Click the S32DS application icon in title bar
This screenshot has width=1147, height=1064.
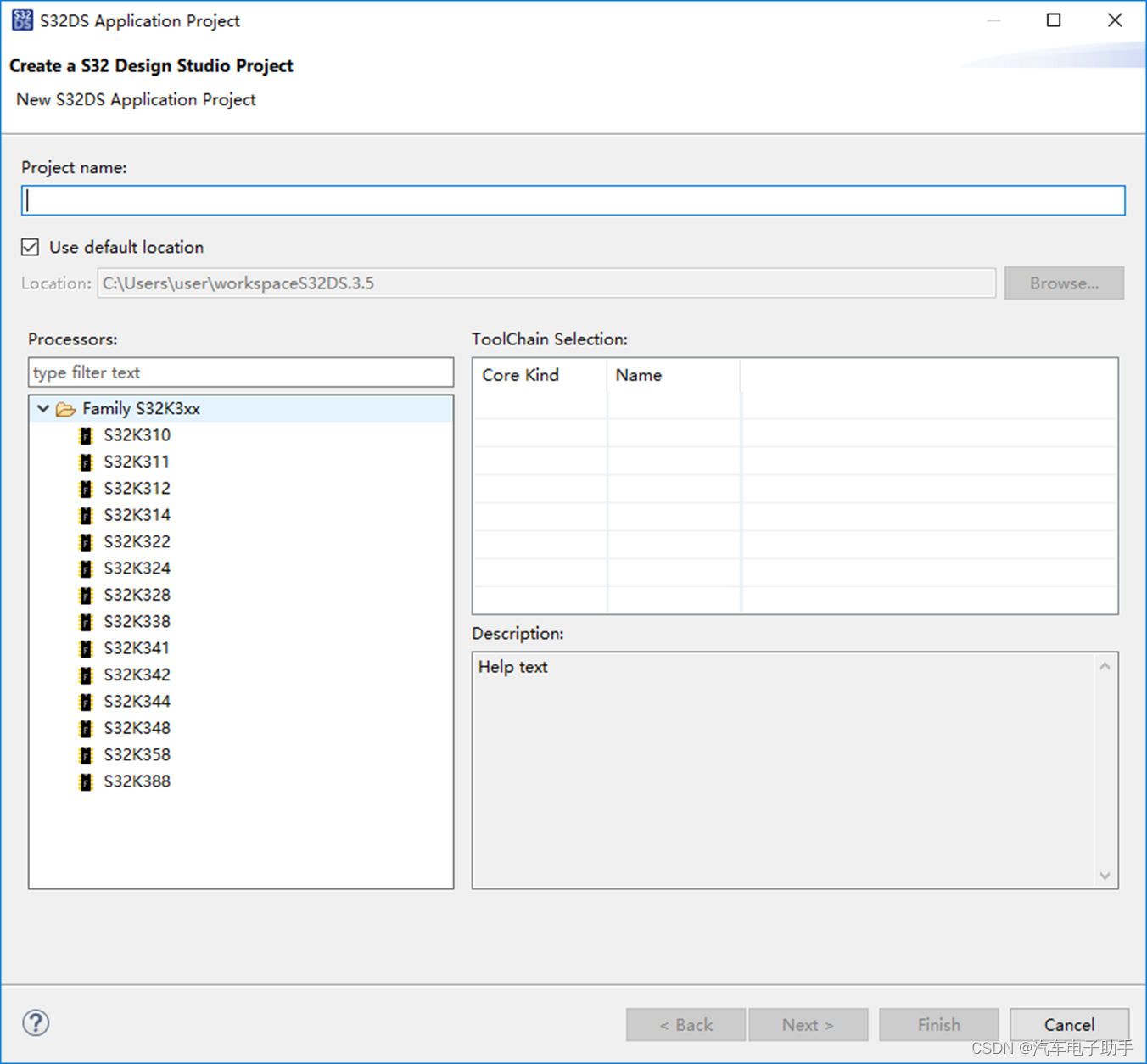point(22,20)
